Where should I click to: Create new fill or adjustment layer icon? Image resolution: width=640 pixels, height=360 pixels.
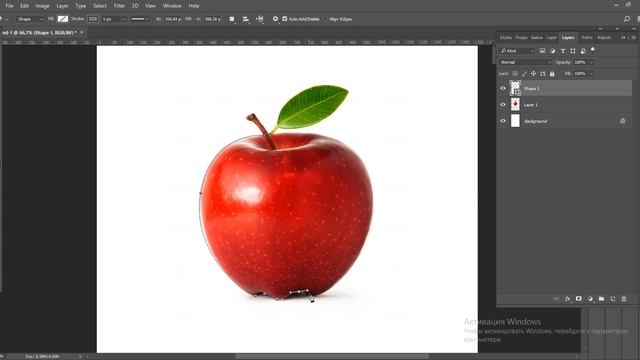coord(590,299)
